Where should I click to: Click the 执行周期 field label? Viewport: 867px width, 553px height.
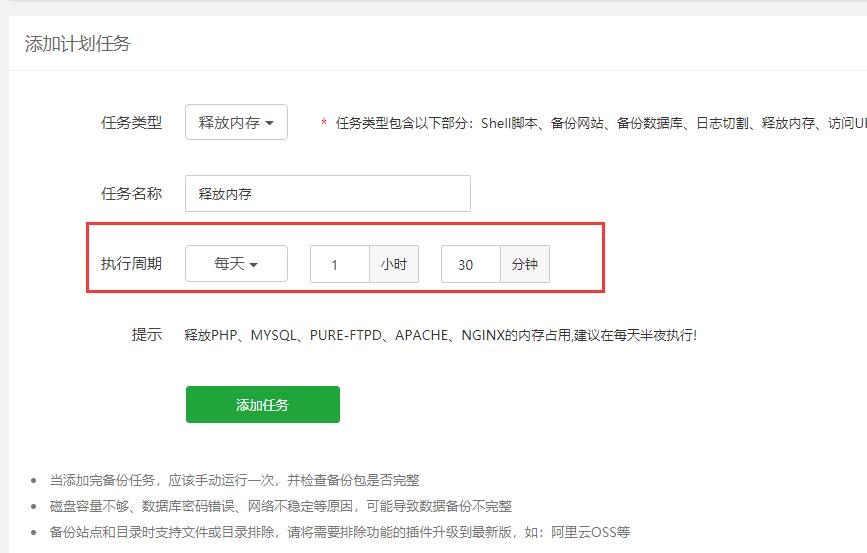[x=131, y=264]
